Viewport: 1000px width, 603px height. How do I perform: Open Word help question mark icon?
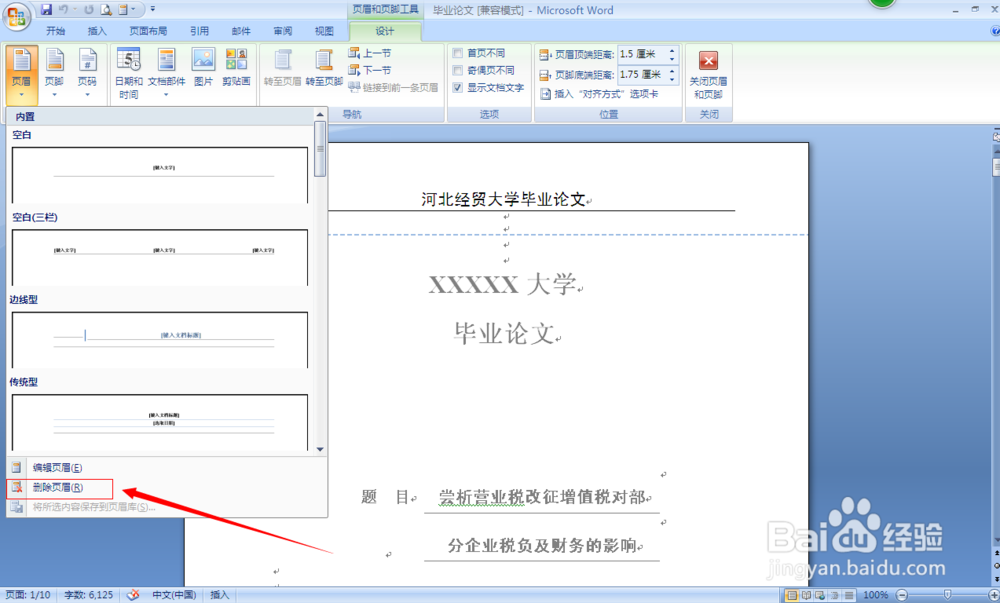click(995, 31)
